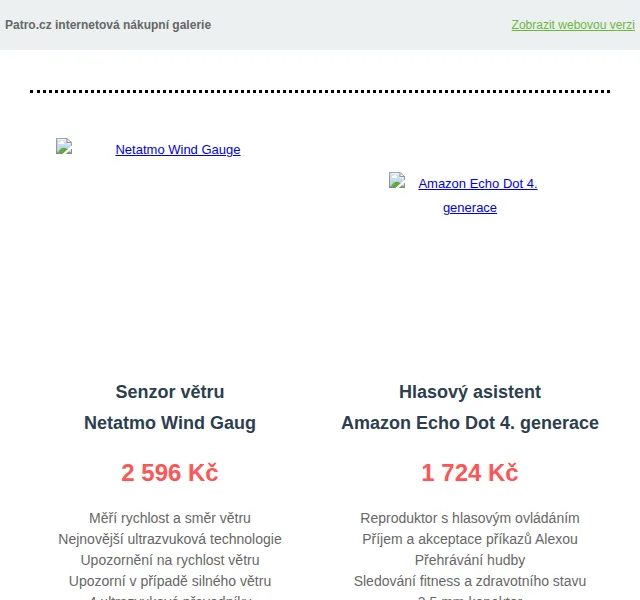Click the line 'Přehrávání hudby'

[470, 560]
